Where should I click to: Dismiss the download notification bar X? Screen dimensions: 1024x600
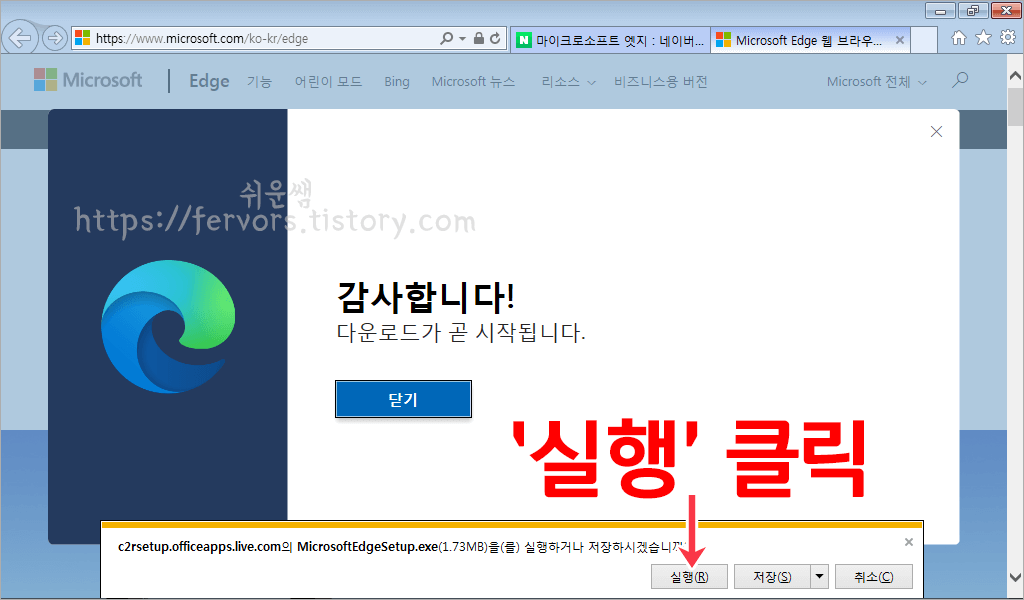click(908, 542)
